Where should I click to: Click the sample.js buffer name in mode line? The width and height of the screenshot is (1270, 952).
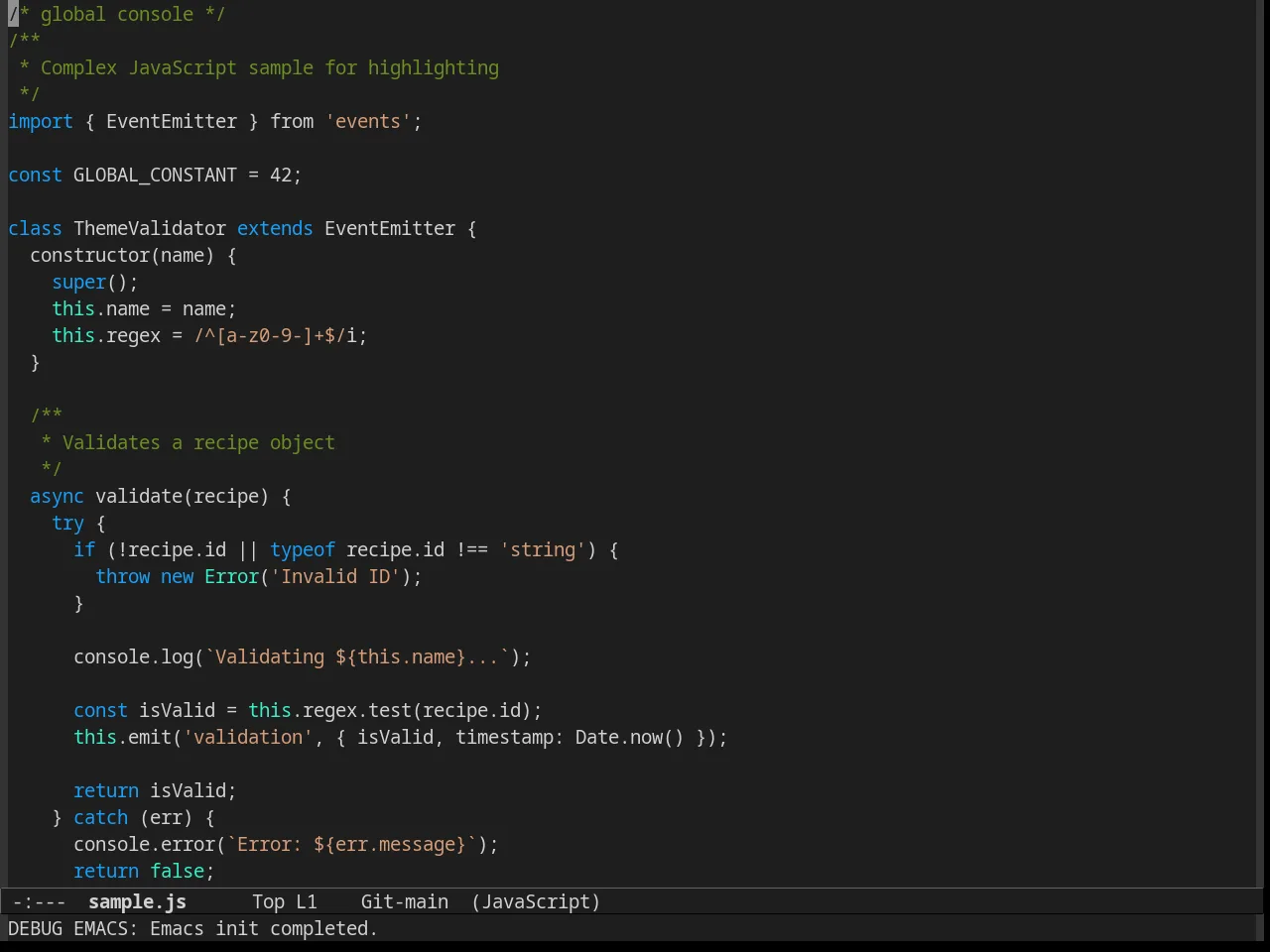[x=137, y=901]
